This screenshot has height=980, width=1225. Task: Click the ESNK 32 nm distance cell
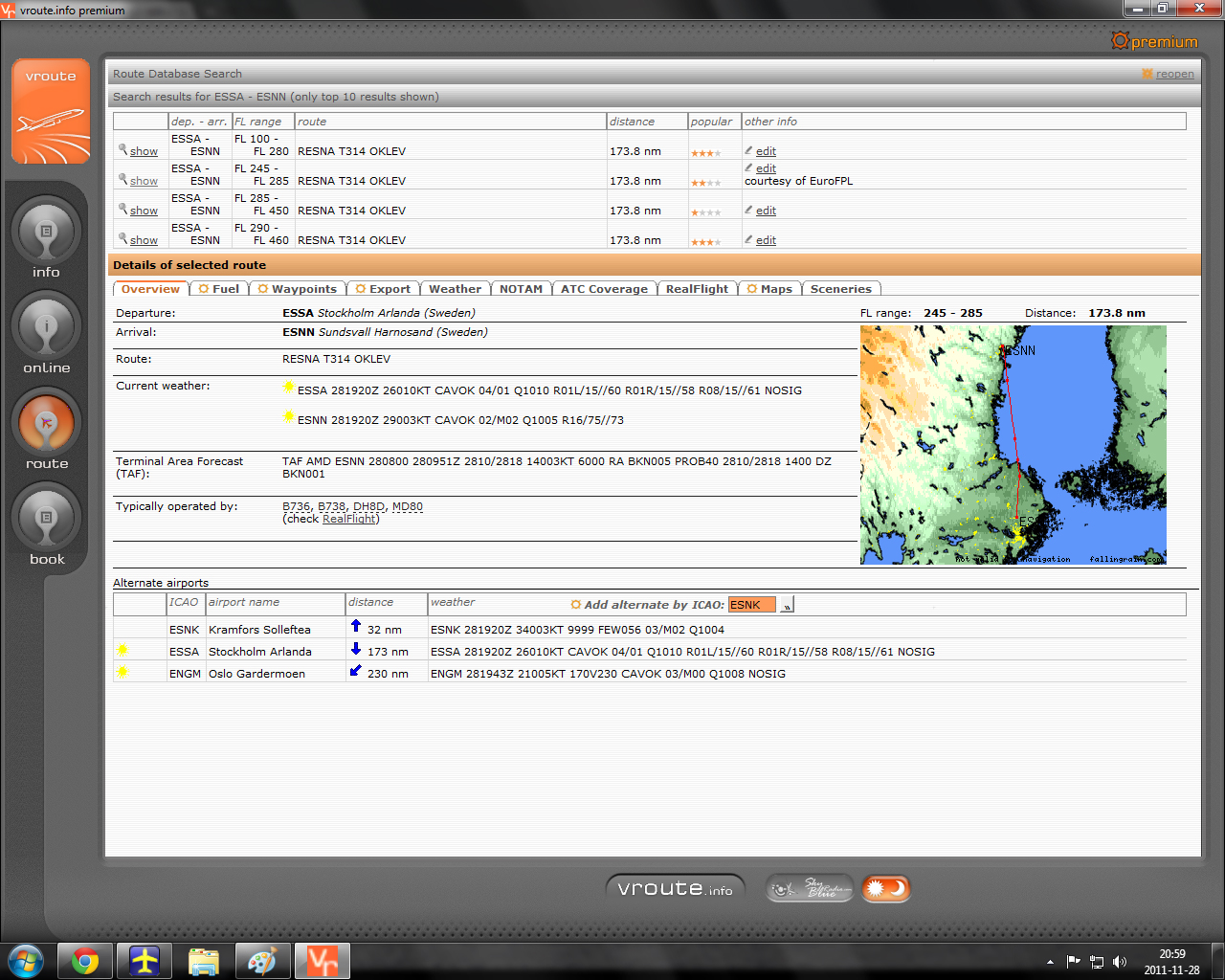pos(385,630)
